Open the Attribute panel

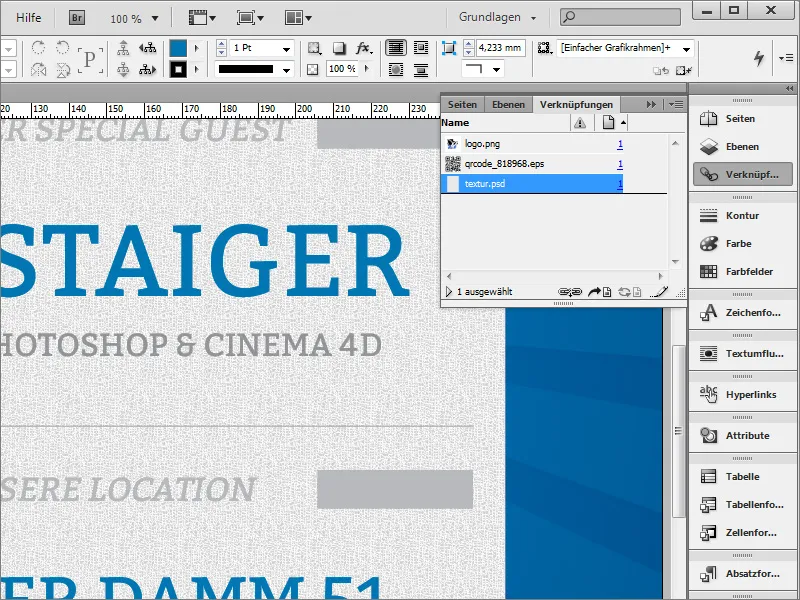pos(742,436)
